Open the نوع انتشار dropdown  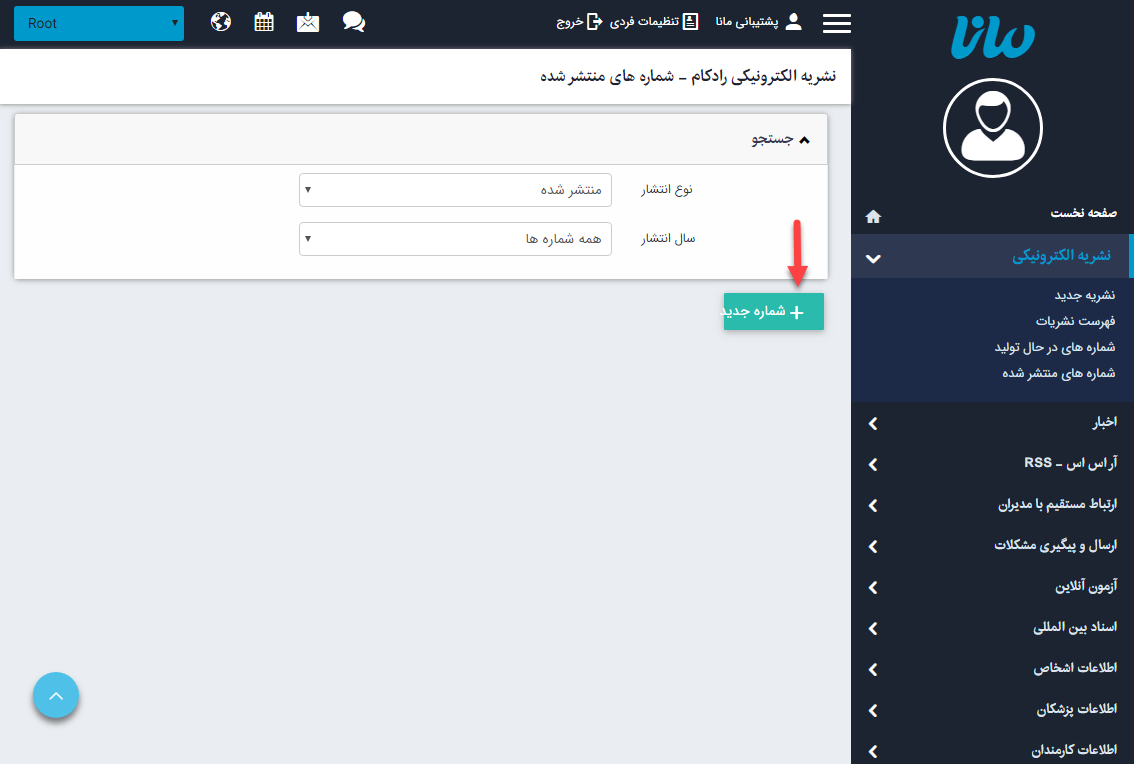point(455,190)
